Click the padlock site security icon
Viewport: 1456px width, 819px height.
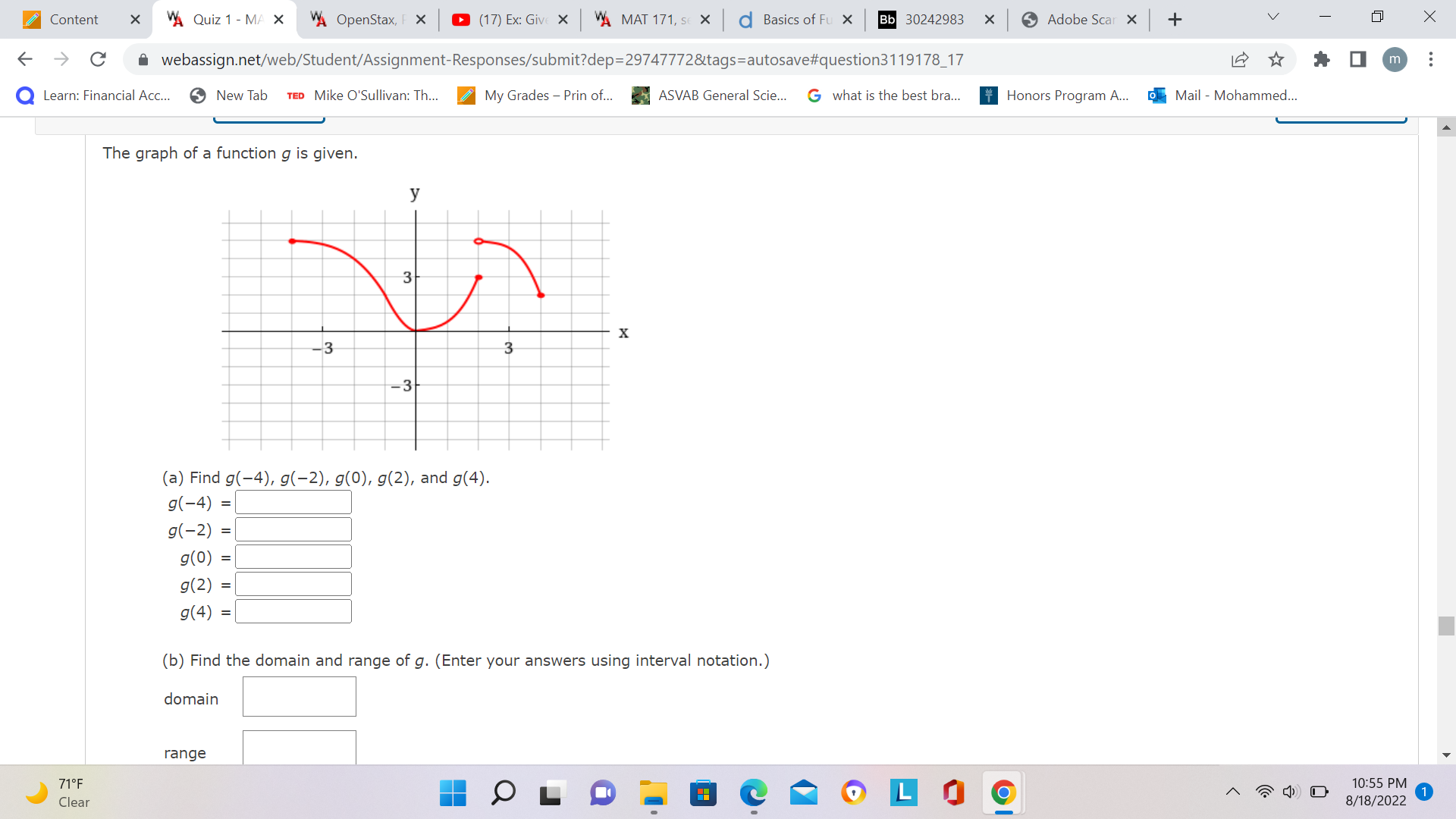point(143,59)
